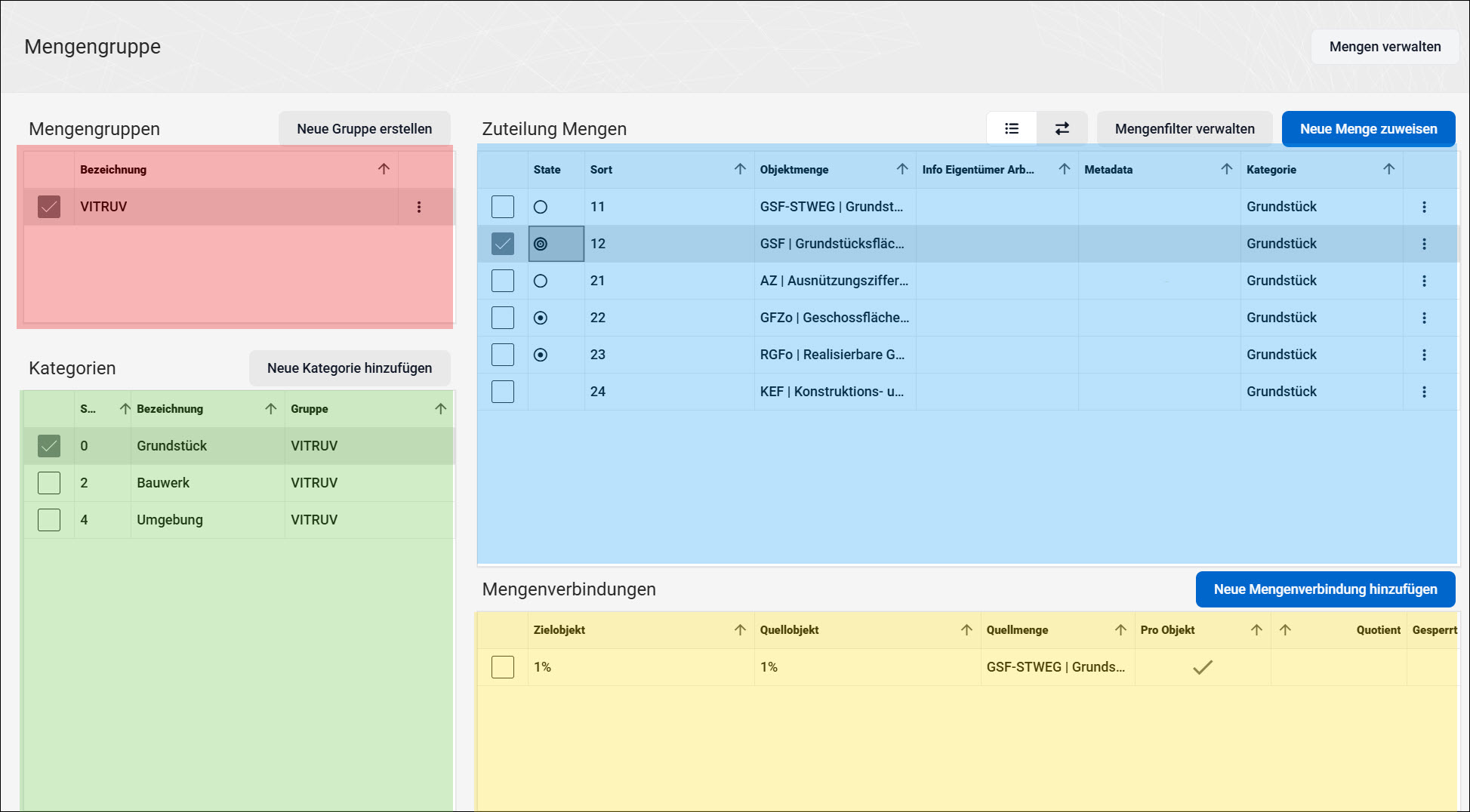Switch to swap arrows view icon
This screenshot has height=812, width=1470.
[1062, 129]
